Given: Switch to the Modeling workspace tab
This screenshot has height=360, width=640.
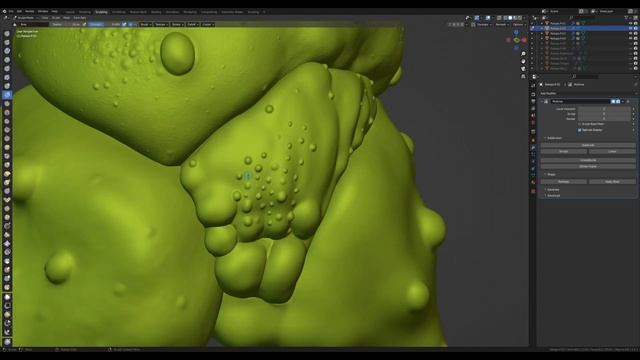Looking at the screenshot, I should tap(84, 12).
